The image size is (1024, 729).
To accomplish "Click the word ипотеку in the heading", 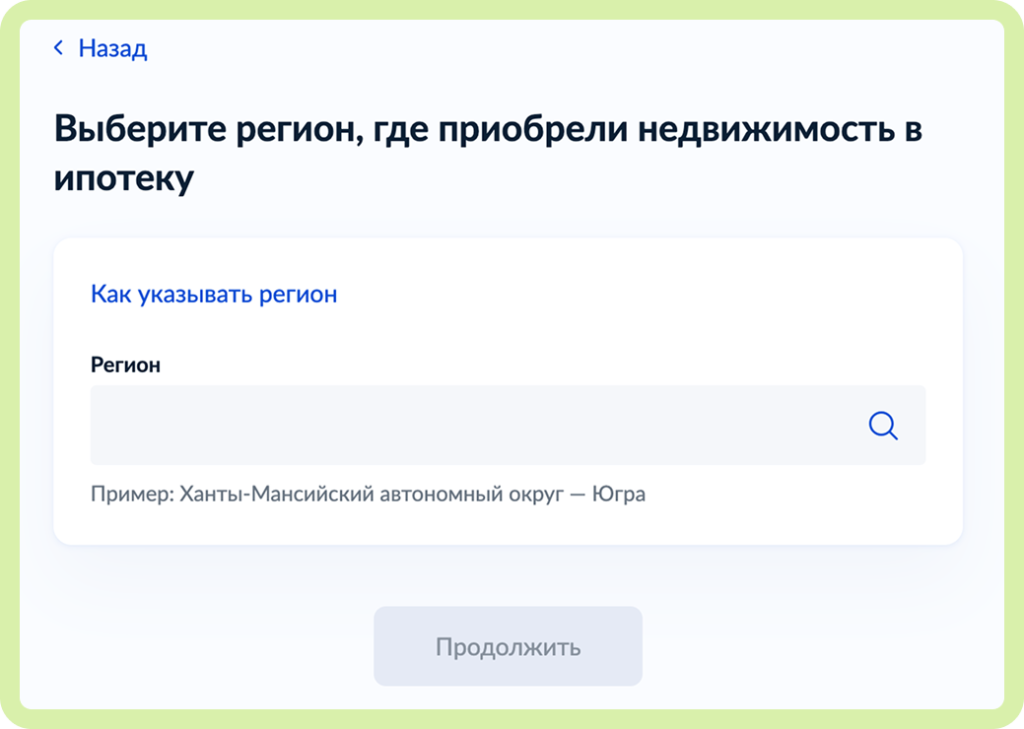I will tap(124, 178).
